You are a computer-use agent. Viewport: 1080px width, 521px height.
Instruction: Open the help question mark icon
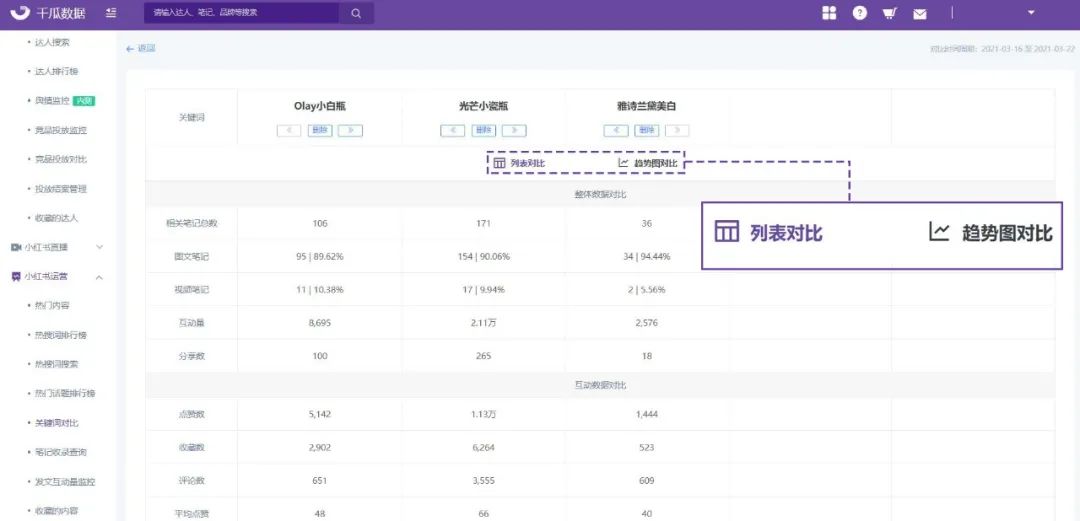[x=860, y=13]
